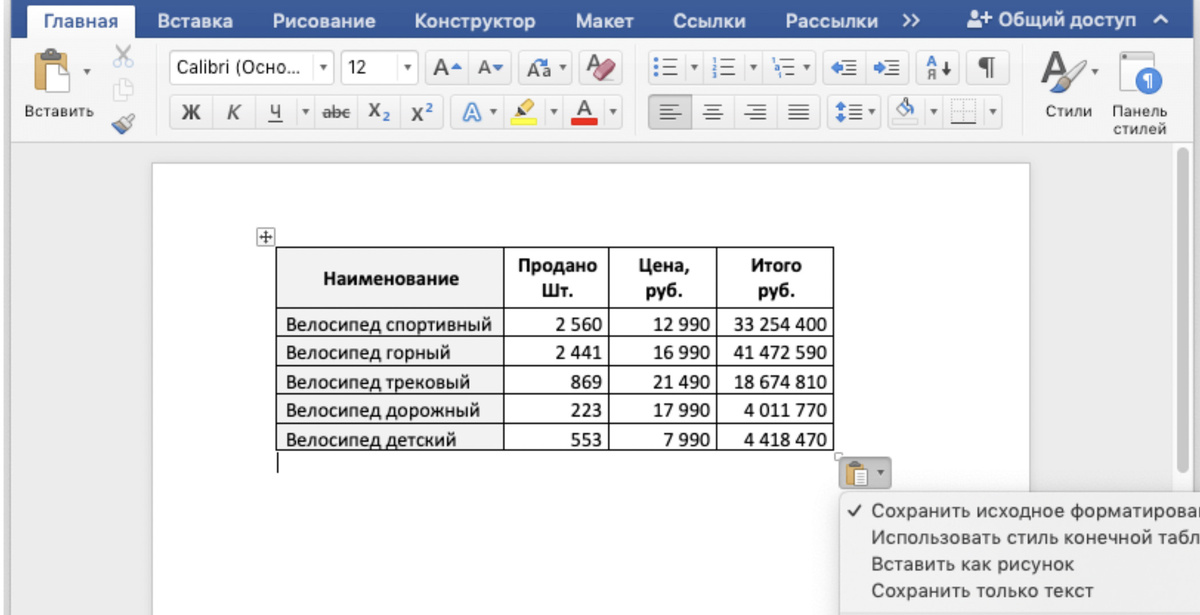Open the Paste dropdown arrow
The image size is (1200, 615).
pos(86,72)
